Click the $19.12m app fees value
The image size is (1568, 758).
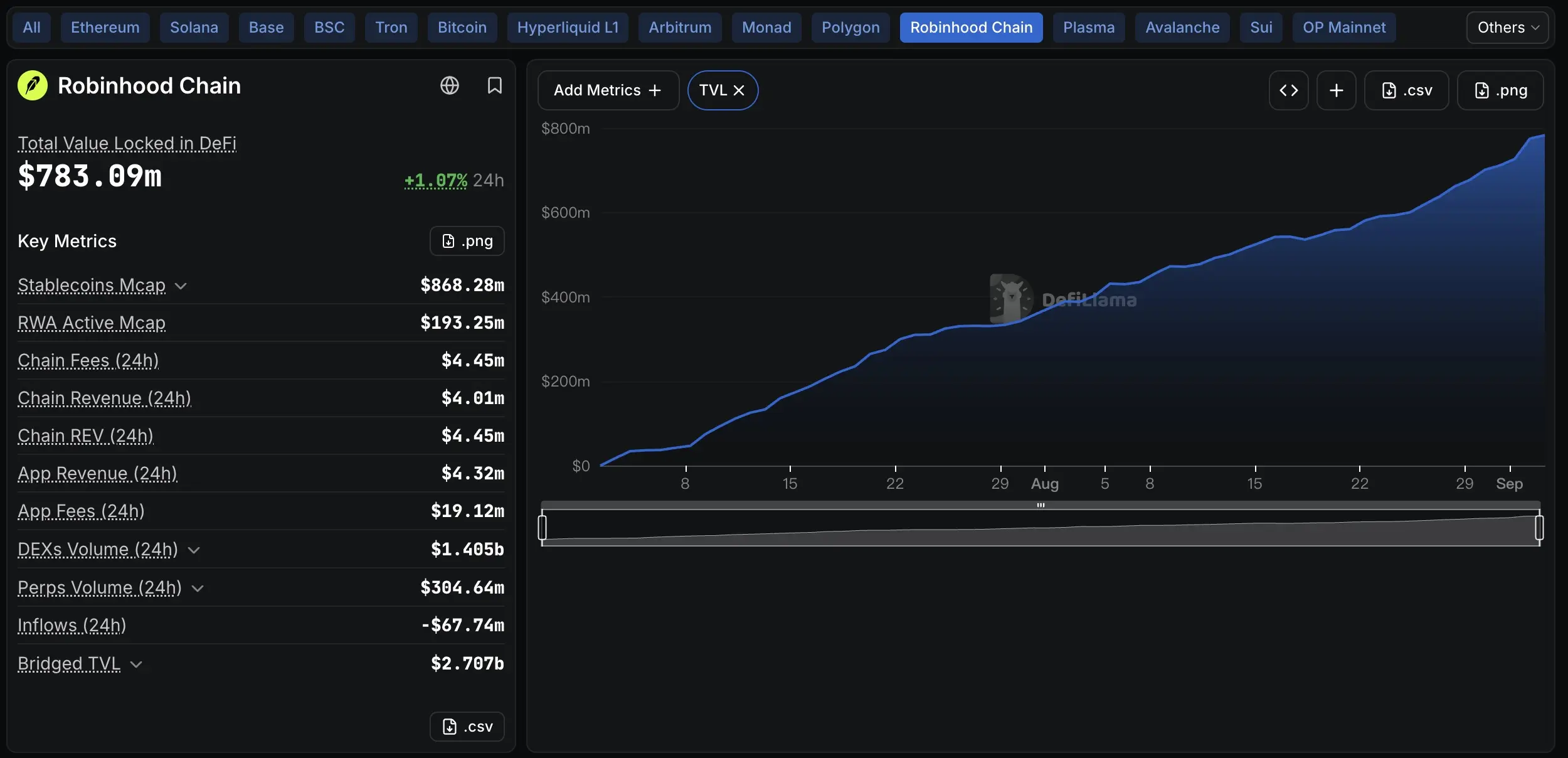[467, 511]
